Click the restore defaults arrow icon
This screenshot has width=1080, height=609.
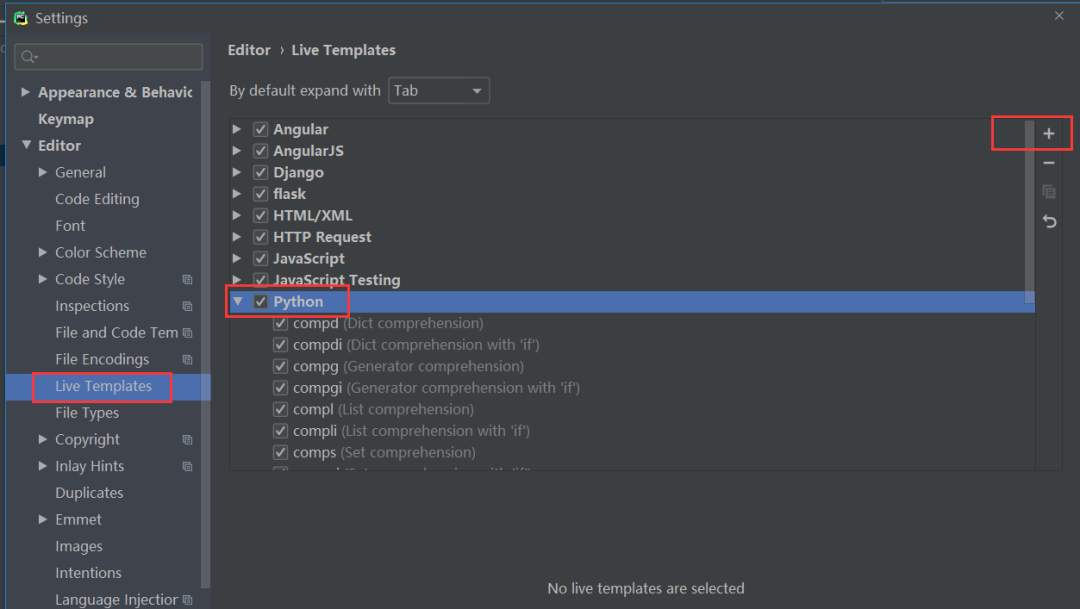pos(1048,221)
